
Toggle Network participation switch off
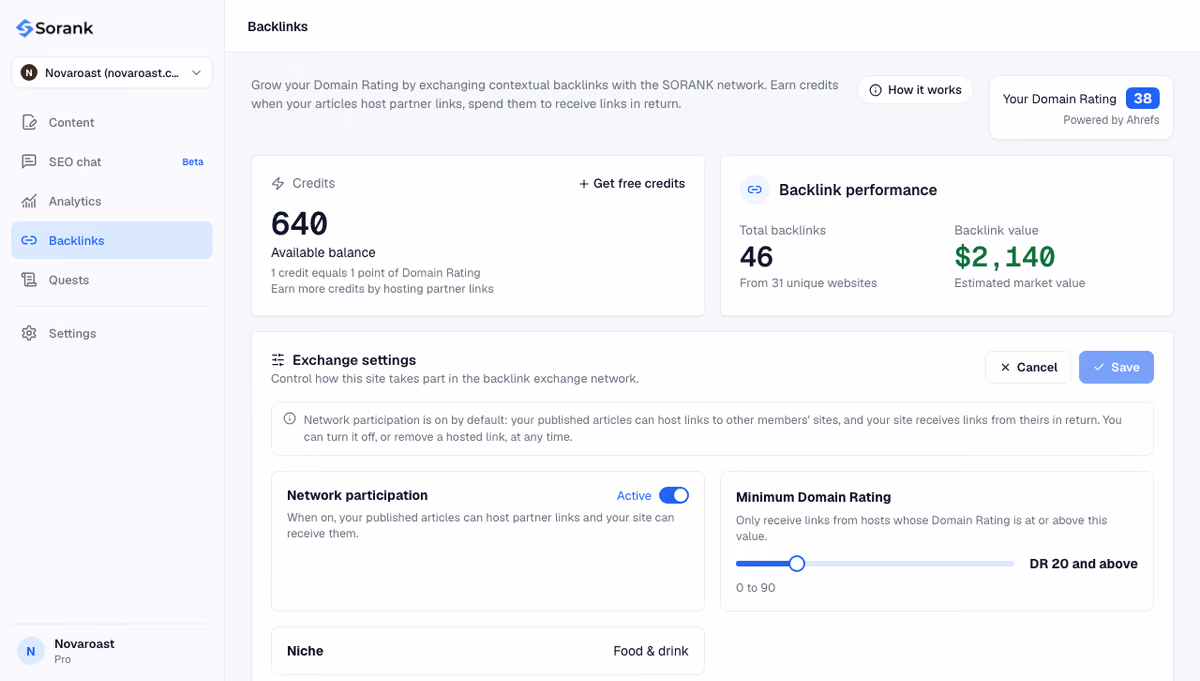674,495
